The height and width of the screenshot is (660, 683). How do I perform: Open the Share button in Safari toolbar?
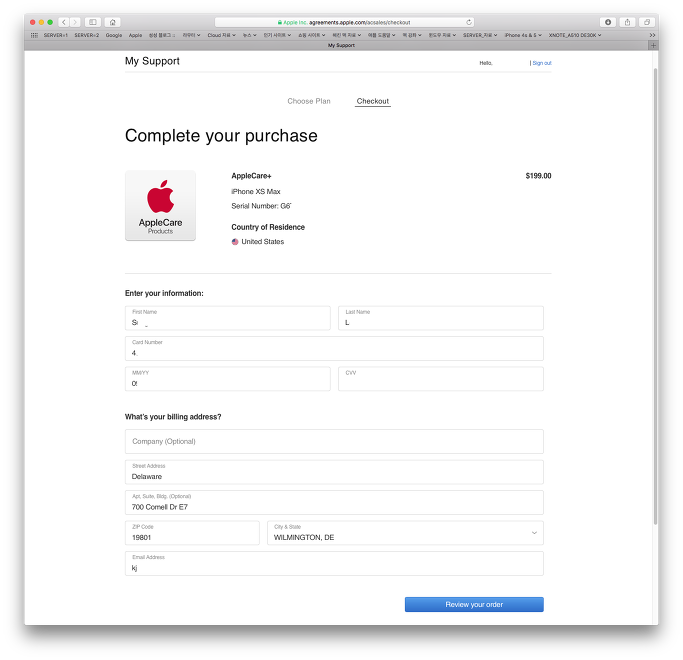pos(627,22)
